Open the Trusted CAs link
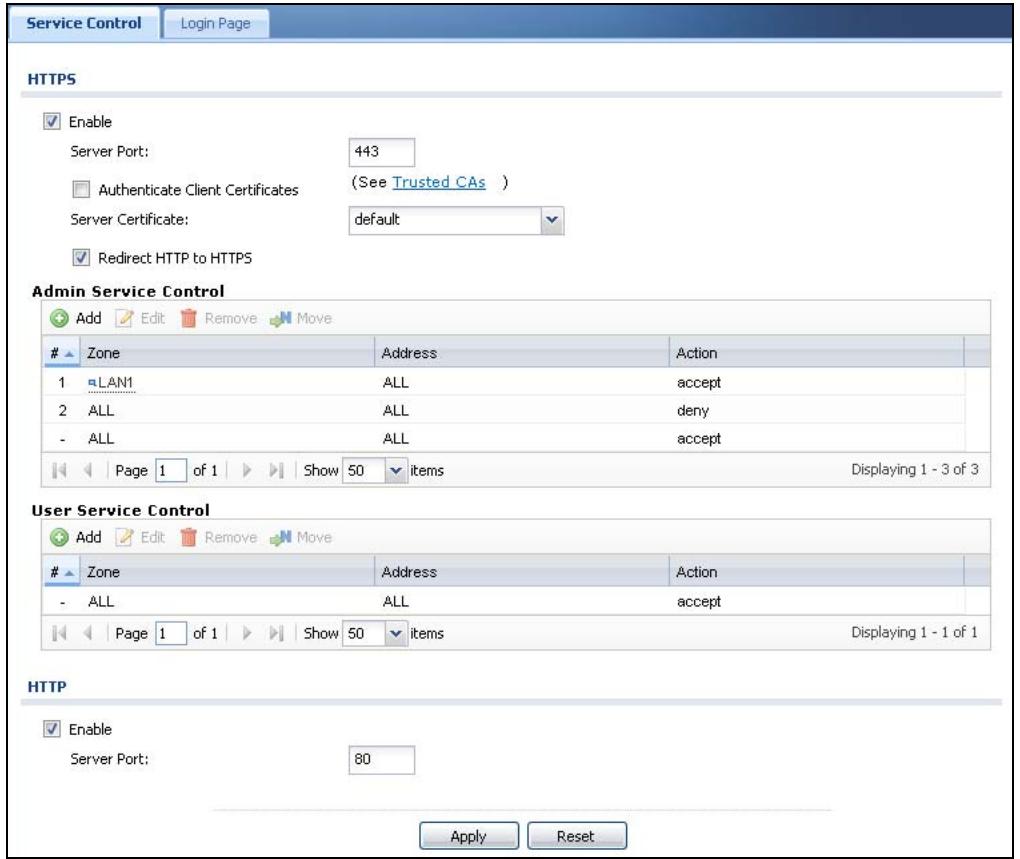This screenshot has height=859, width=1020. pos(439,183)
